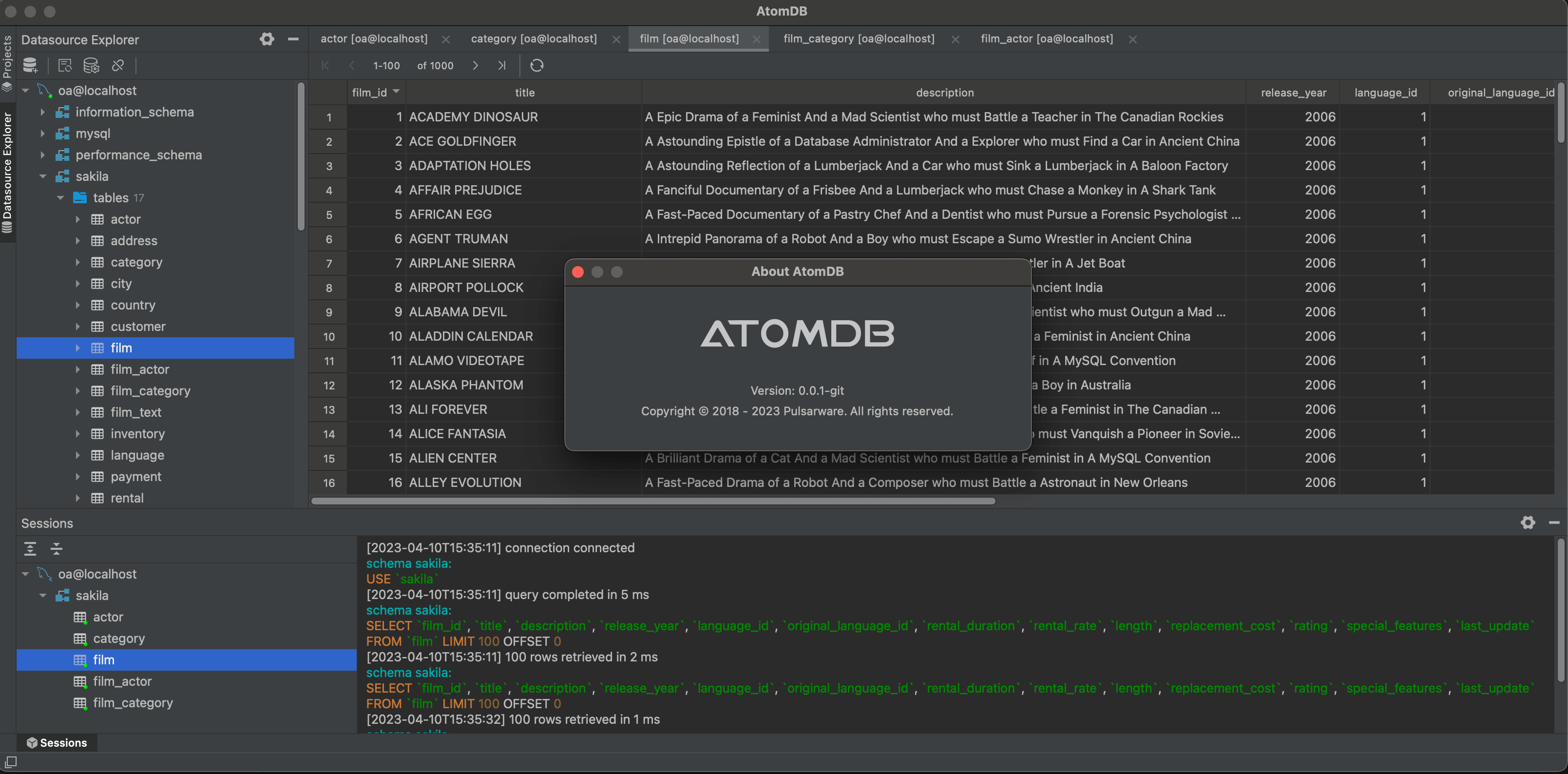Collapse the sakila schema in explorer
This screenshot has width=1568, height=774.
click(x=42, y=176)
